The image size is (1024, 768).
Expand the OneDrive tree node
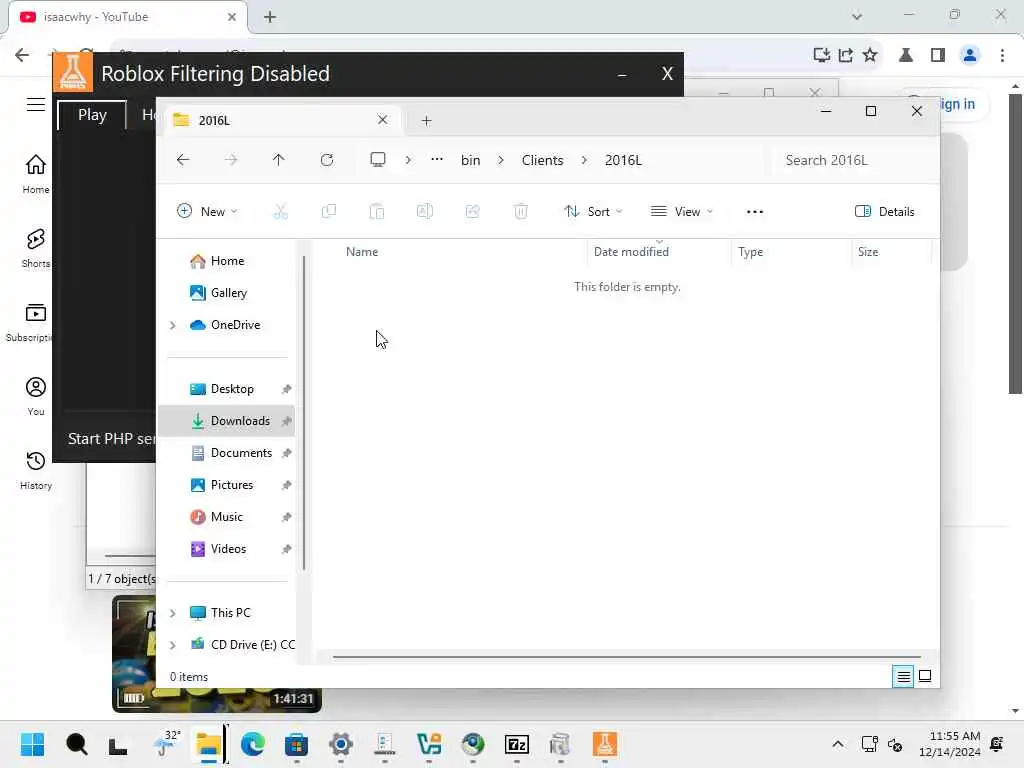point(172,325)
